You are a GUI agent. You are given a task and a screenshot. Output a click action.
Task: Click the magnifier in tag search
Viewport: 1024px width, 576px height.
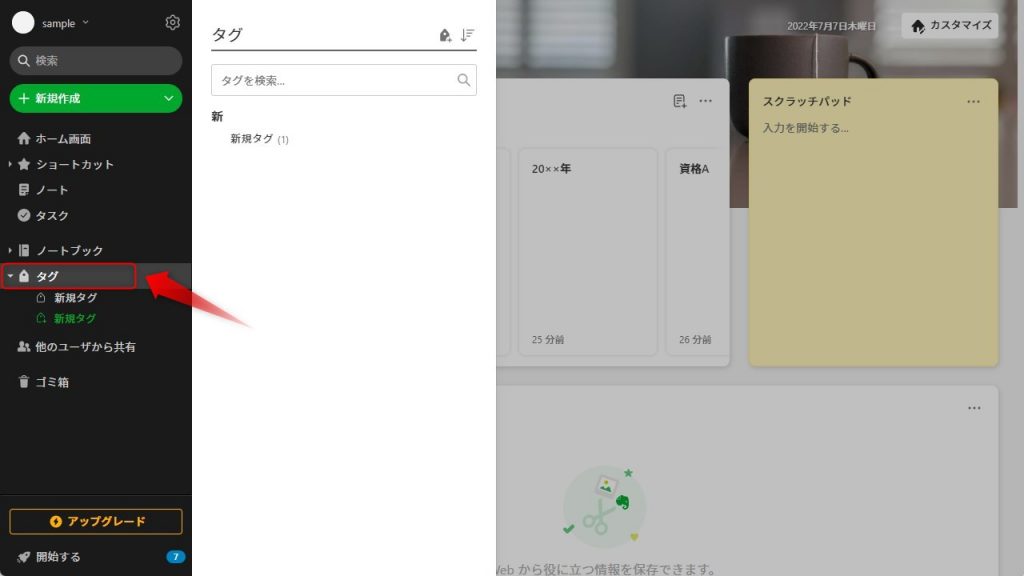click(x=463, y=80)
